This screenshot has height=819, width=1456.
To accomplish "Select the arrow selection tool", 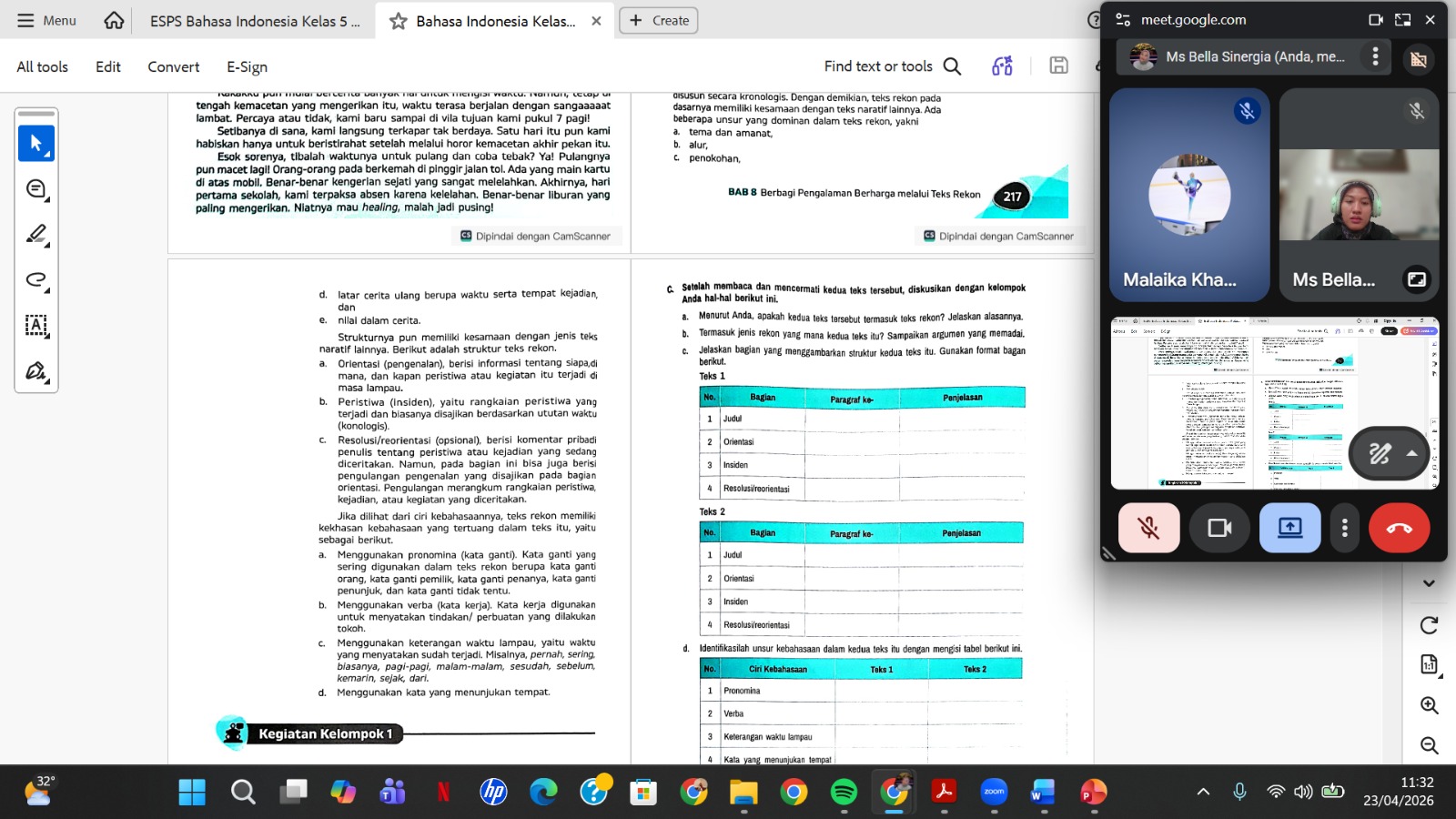I will click(36, 144).
